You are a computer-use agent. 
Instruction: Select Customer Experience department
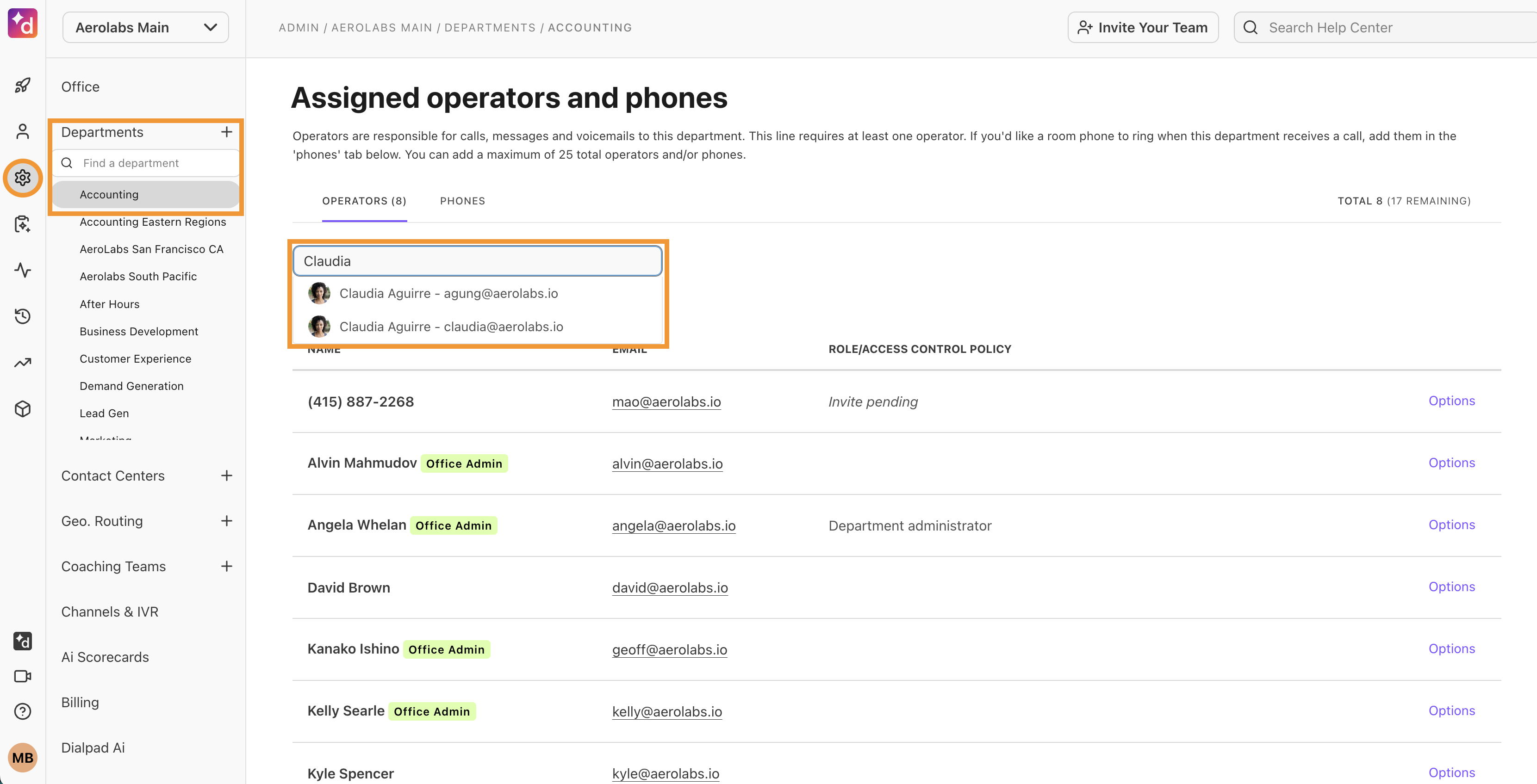[x=136, y=359]
